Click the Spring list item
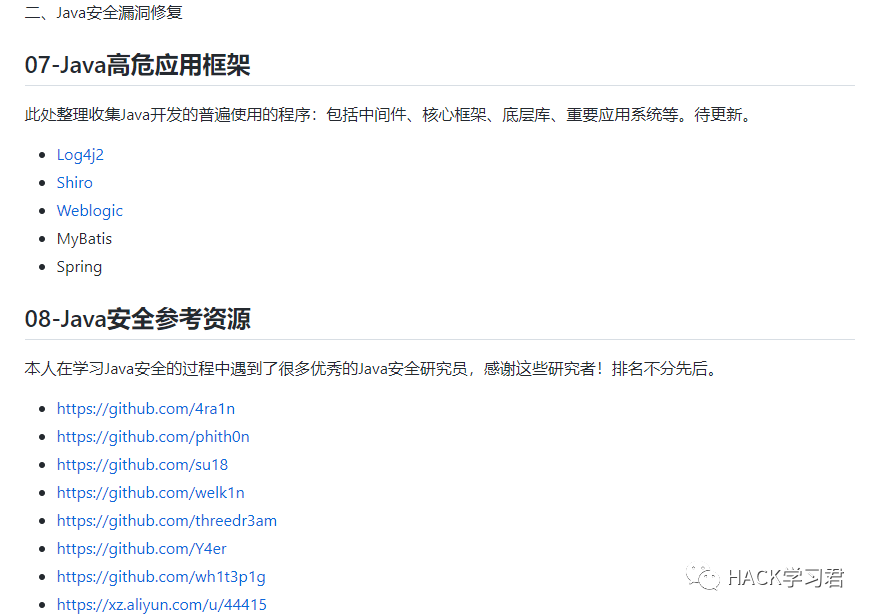Viewport: 873px width, 616px height. coord(79,267)
